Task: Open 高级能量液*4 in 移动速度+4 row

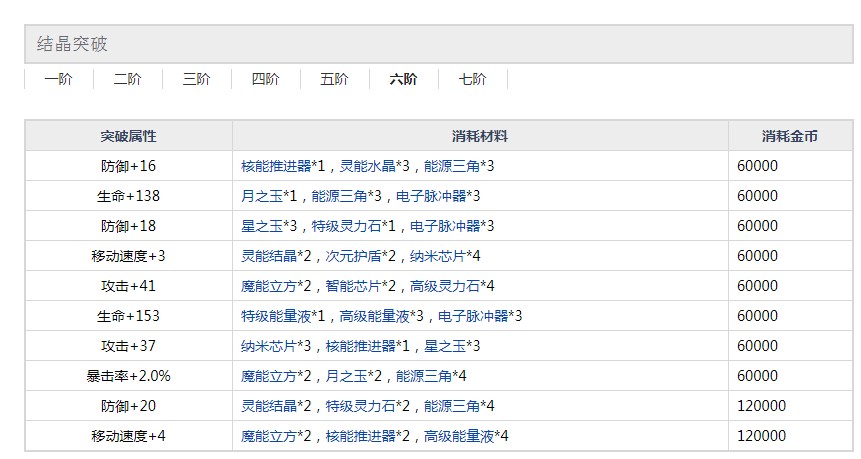Action: (x=467, y=436)
